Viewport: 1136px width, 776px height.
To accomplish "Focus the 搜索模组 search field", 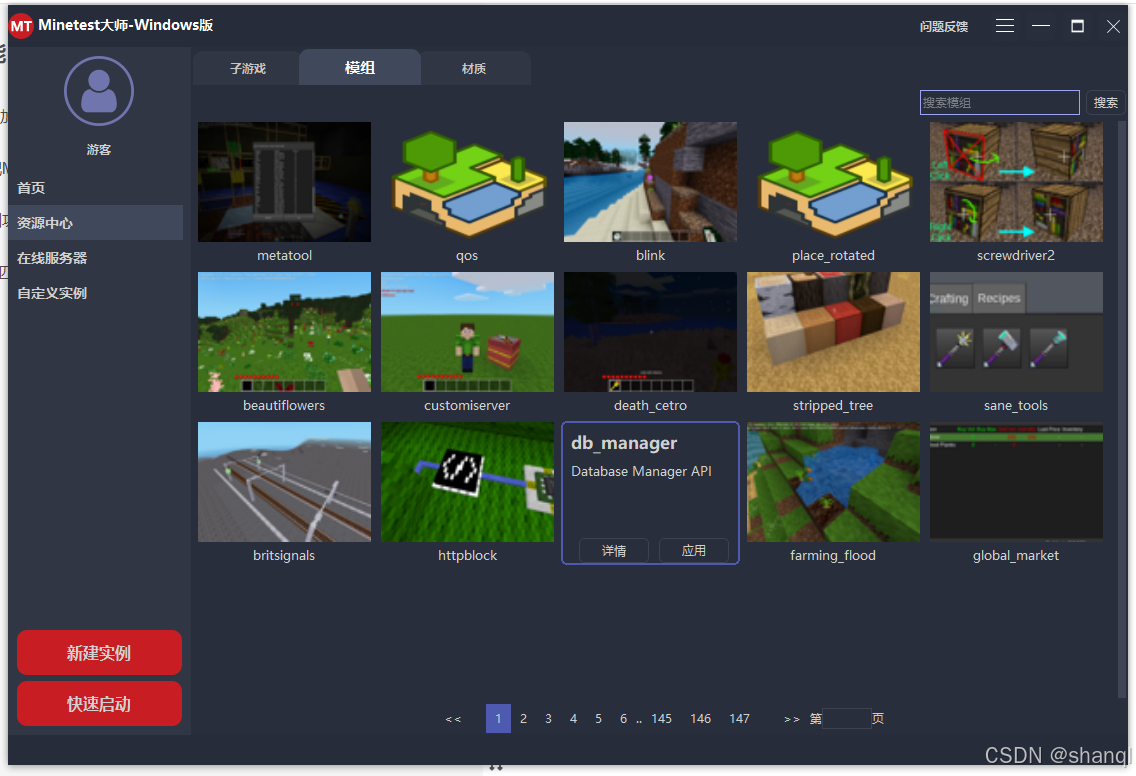I will coord(1000,103).
